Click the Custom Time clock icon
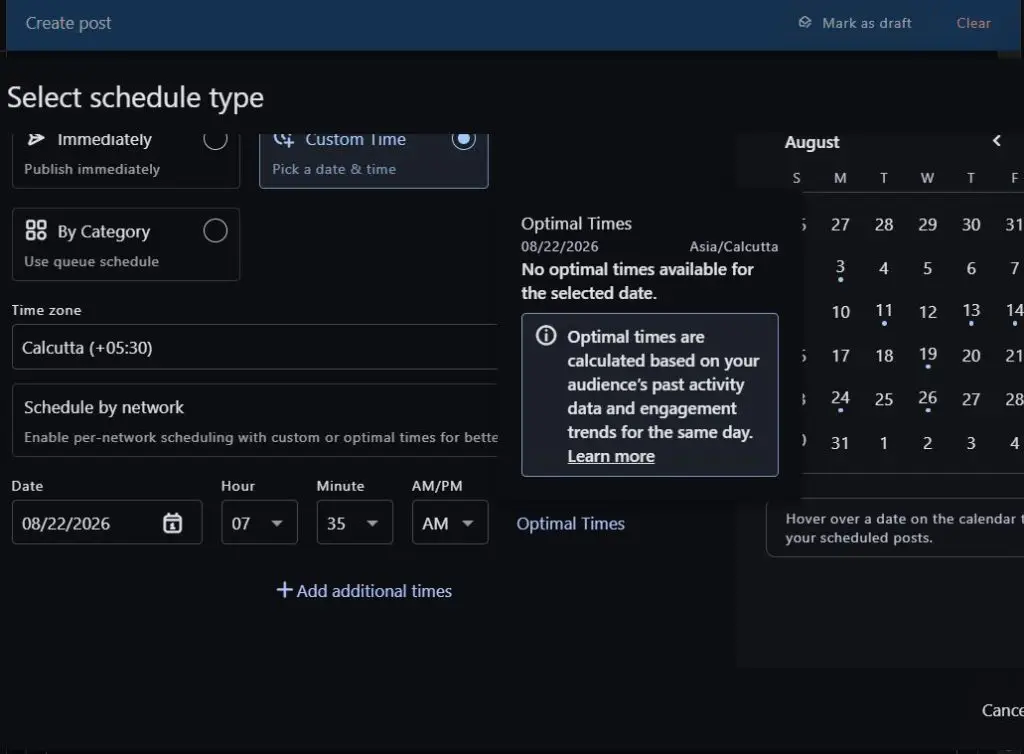 (283, 139)
